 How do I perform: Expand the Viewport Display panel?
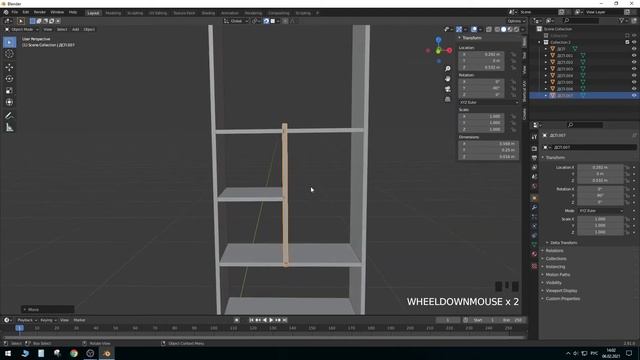pyautogui.click(x=561, y=291)
